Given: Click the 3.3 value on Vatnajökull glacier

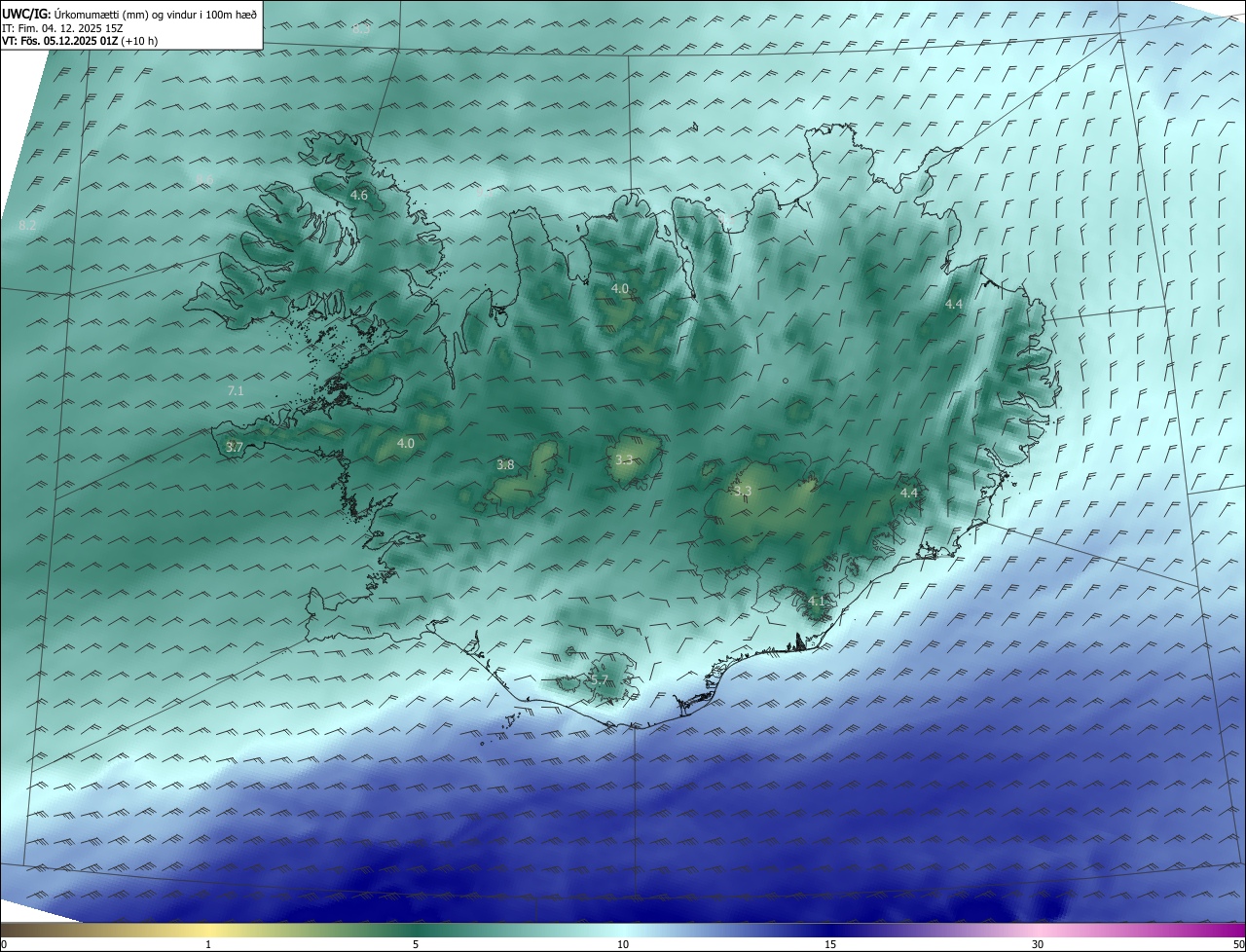Looking at the screenshot, I should click(743, 491).
